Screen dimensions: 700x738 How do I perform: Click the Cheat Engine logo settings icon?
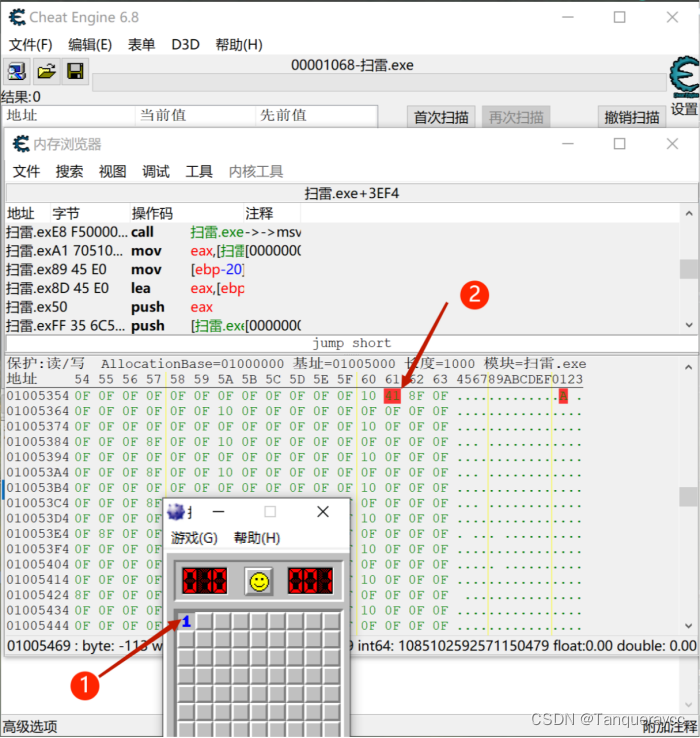coord(684,77)
